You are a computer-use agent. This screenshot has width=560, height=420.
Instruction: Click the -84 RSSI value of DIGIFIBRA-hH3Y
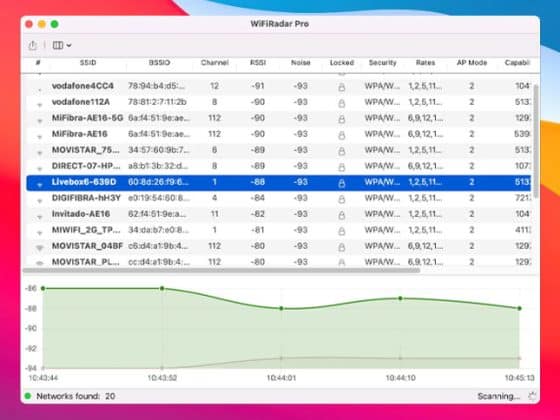[x=258, y=198]
